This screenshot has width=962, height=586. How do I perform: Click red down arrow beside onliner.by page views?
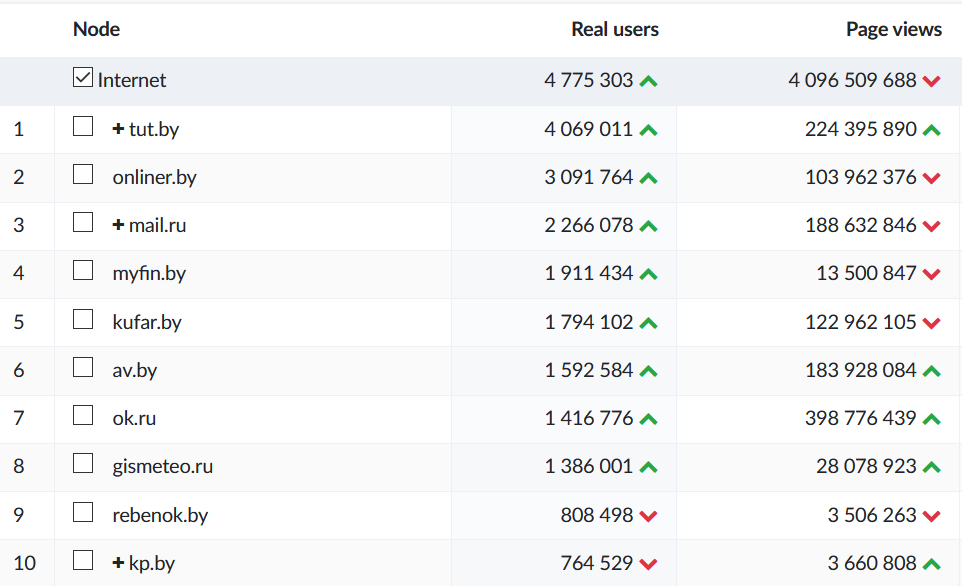point(932,178)
